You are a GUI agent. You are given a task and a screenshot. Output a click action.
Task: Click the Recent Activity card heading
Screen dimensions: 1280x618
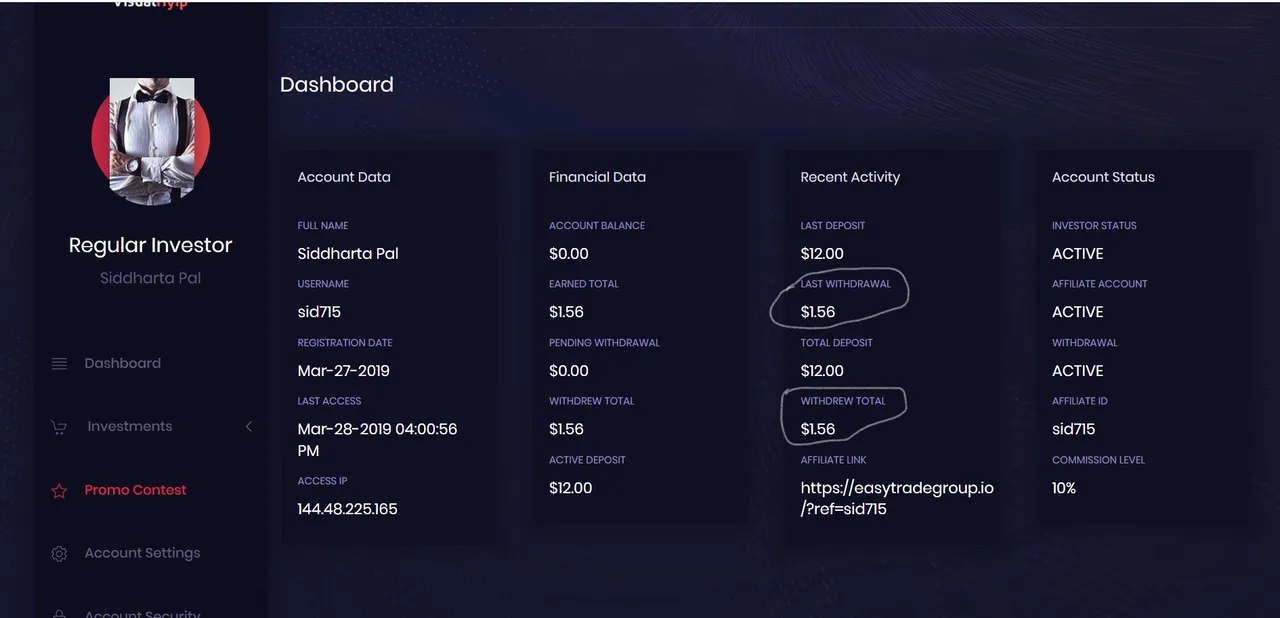point(850,177)
